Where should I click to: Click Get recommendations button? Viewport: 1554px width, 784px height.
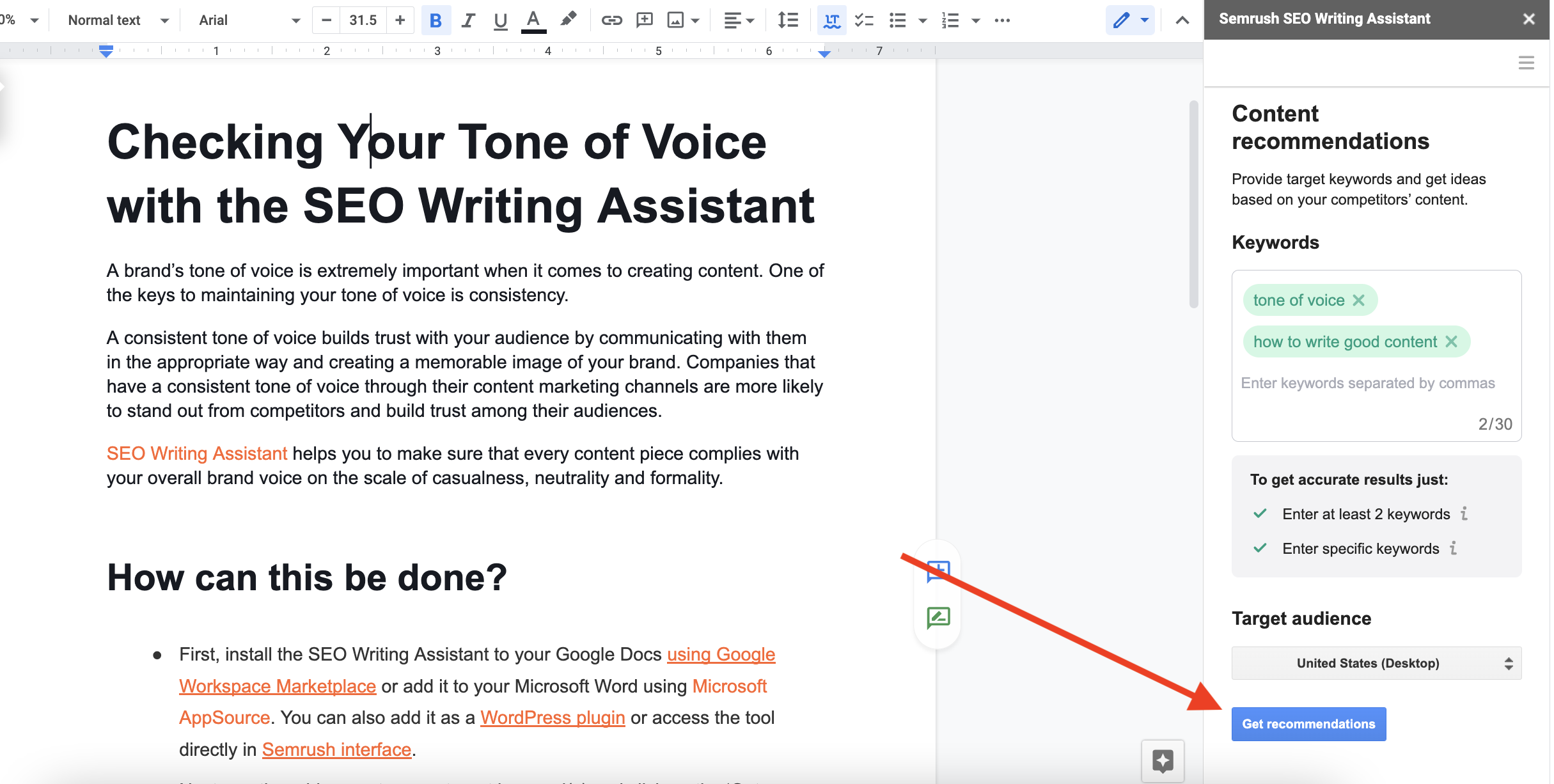(x=1308, y=724)
